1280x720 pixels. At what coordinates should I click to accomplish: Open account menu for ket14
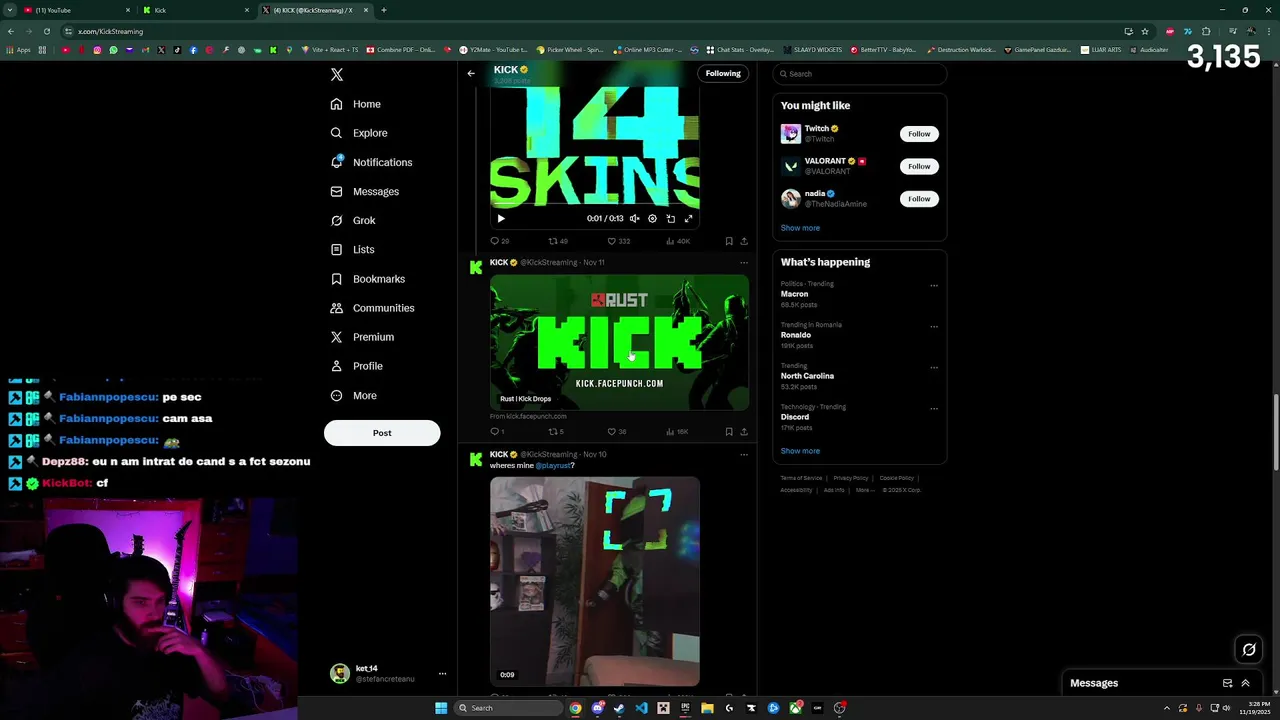[x=388, y=673]
